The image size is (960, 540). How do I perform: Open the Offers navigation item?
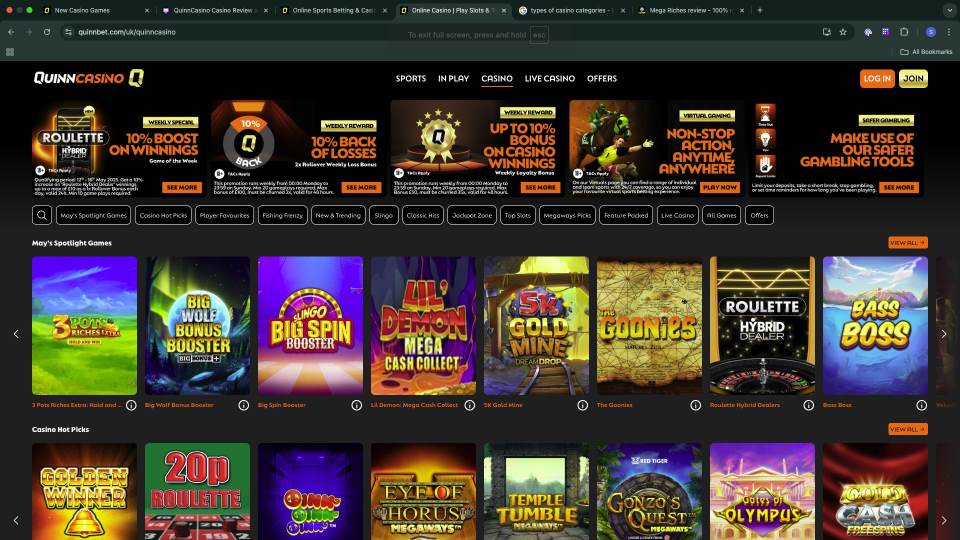(602, 78)
